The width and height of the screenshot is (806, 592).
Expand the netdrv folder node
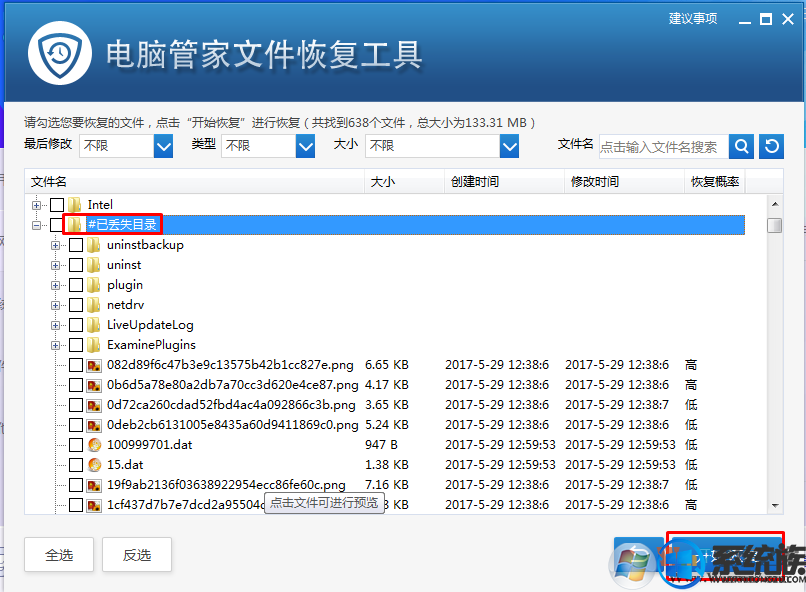point(56,305)
